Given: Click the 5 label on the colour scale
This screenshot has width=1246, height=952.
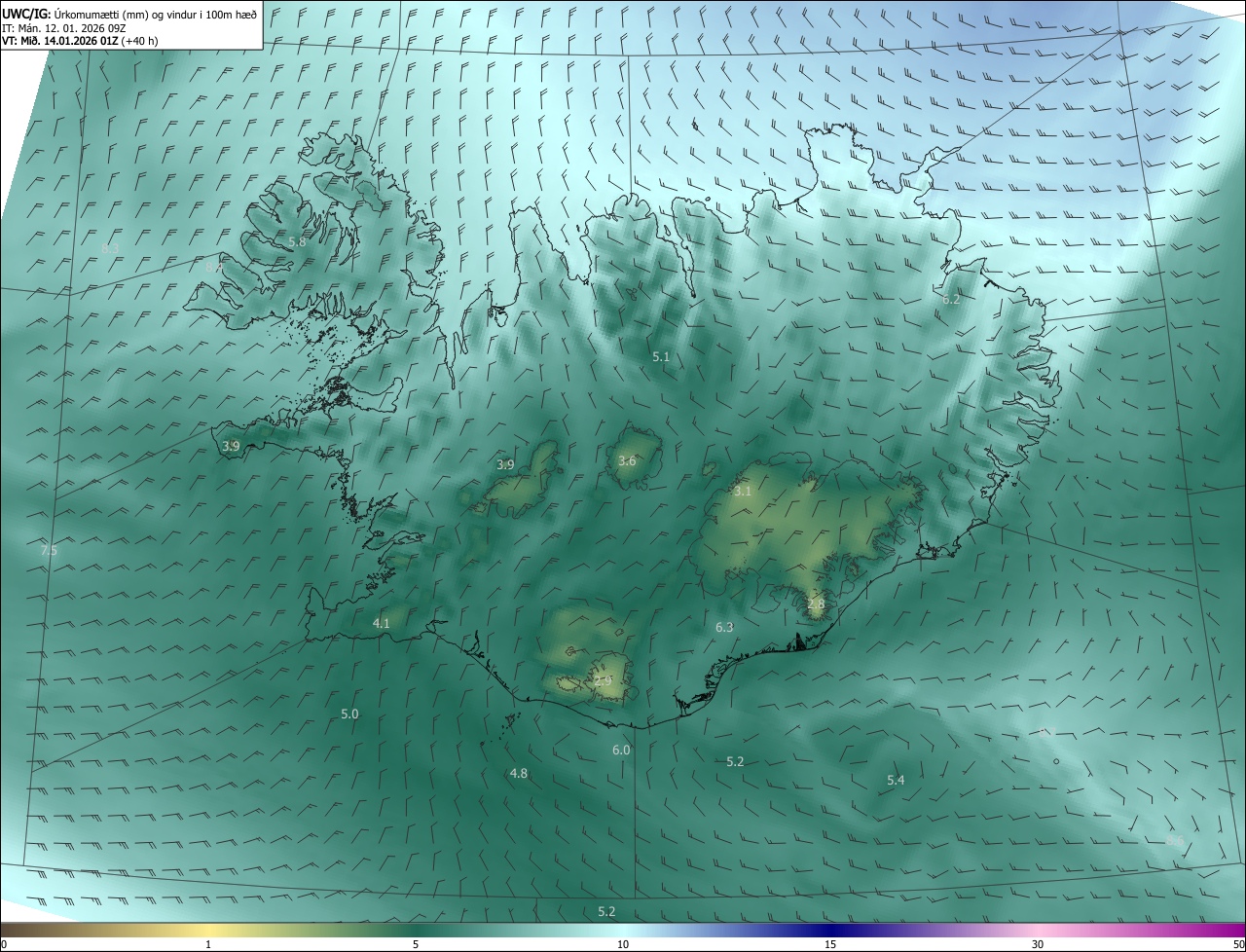Looking at the screenshot, I should pos(416,944).
